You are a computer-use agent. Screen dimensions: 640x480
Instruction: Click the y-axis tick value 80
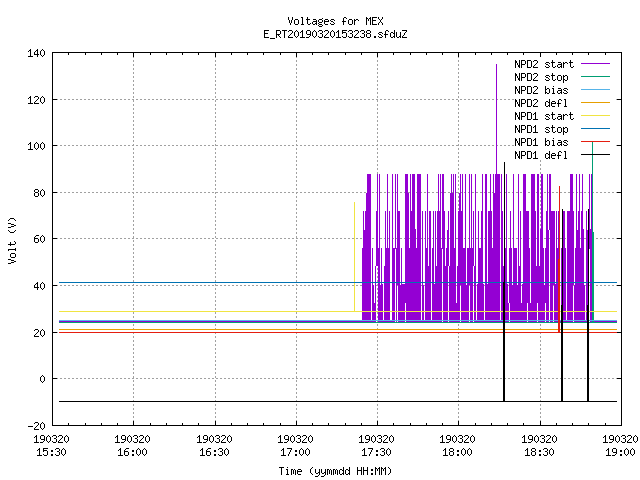click(39, 193)
